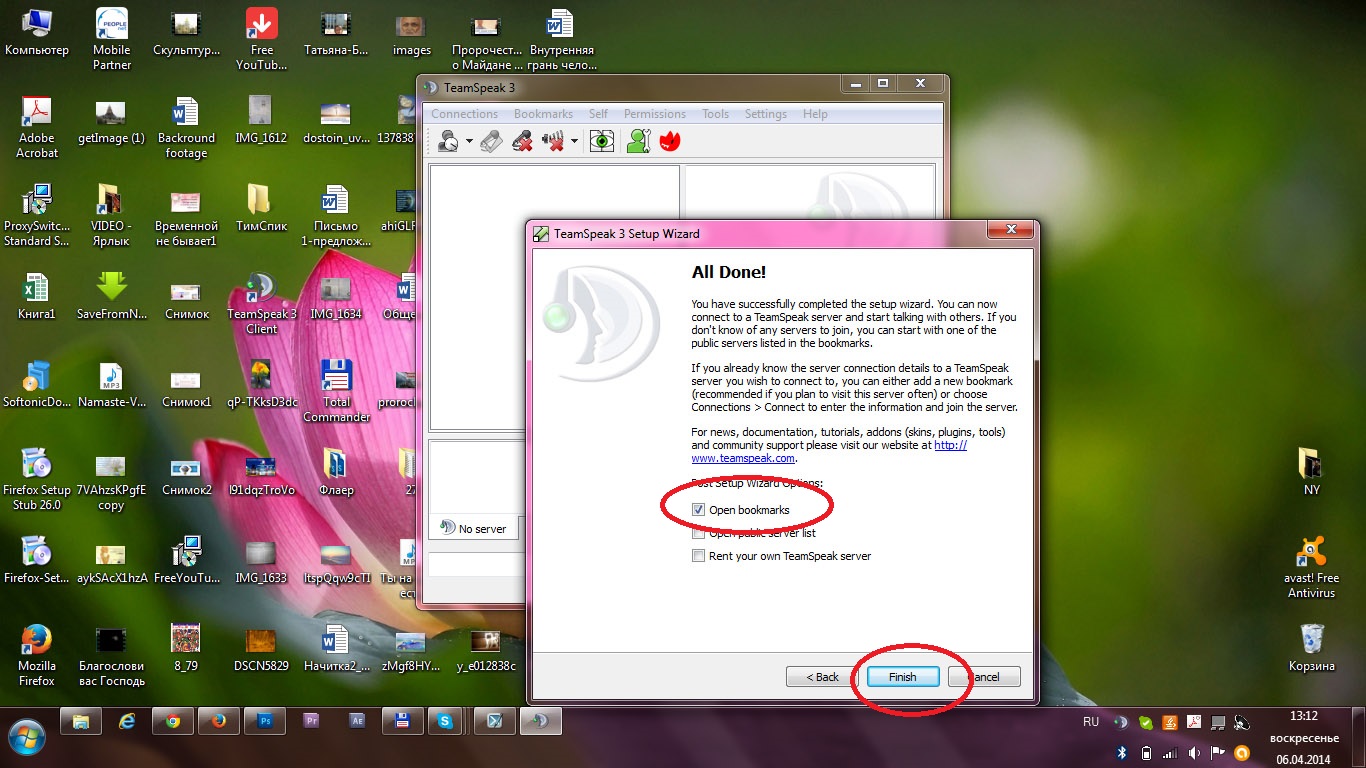
Task: Click the Backround footage Word document icon
Action: click(186, 127)
